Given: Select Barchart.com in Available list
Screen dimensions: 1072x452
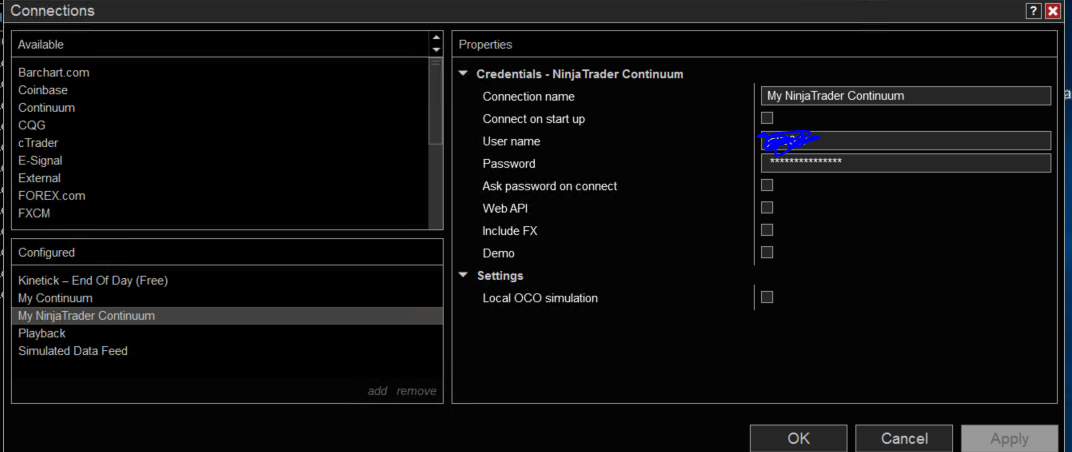Looking at the screenshot, I should coord(54,72).
